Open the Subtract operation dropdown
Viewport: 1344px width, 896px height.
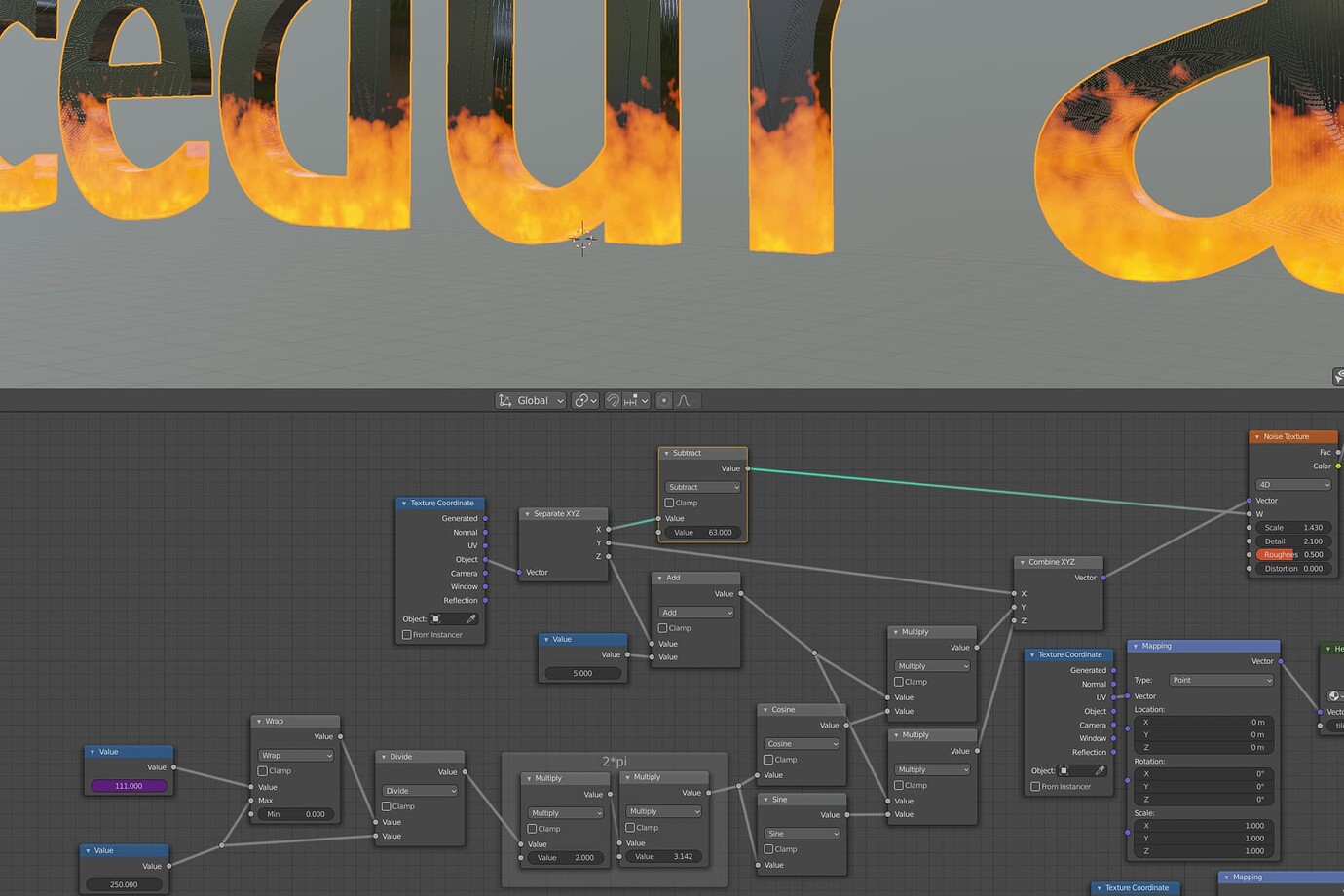coord(702,487)
